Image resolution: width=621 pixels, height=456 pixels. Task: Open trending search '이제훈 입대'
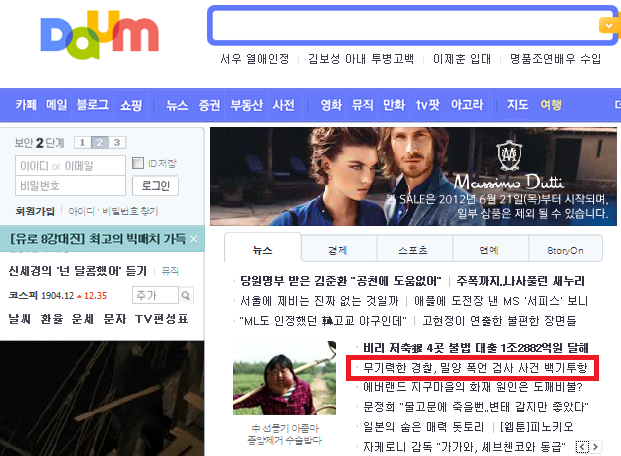[x=461, y=59]
